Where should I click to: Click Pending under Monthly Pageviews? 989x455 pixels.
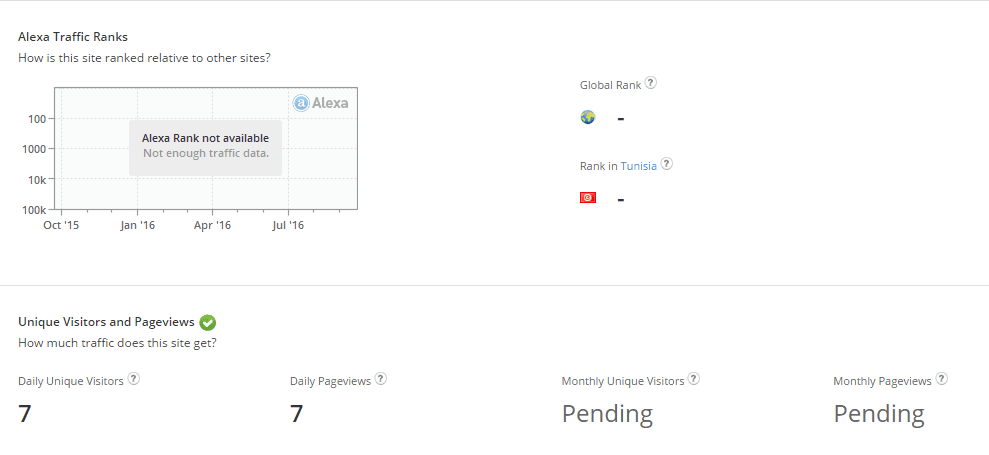[x=879, y=413]
